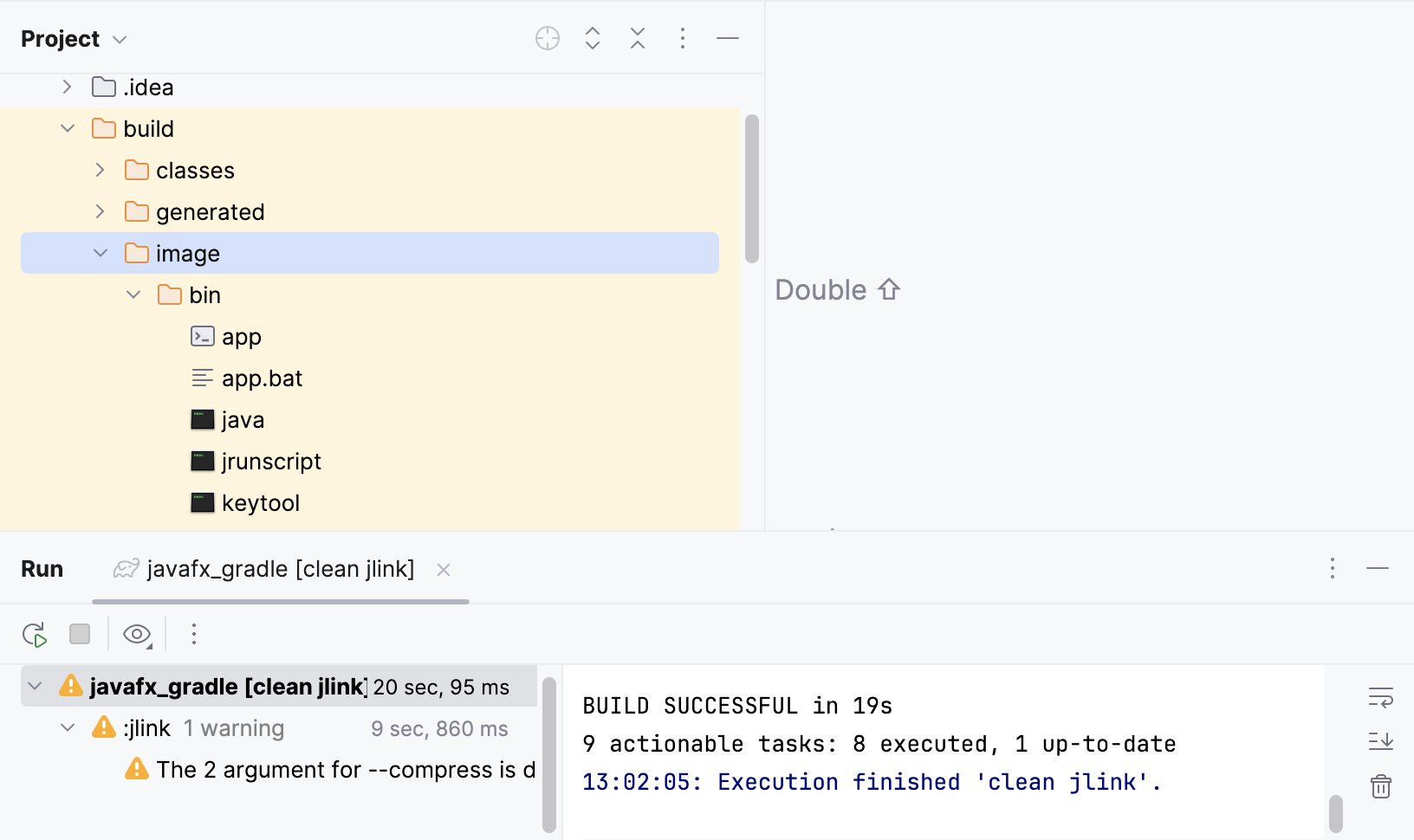Screen dimensions: 1414x840
Task: Expand the .idea folder
Action: pos(67,87)
